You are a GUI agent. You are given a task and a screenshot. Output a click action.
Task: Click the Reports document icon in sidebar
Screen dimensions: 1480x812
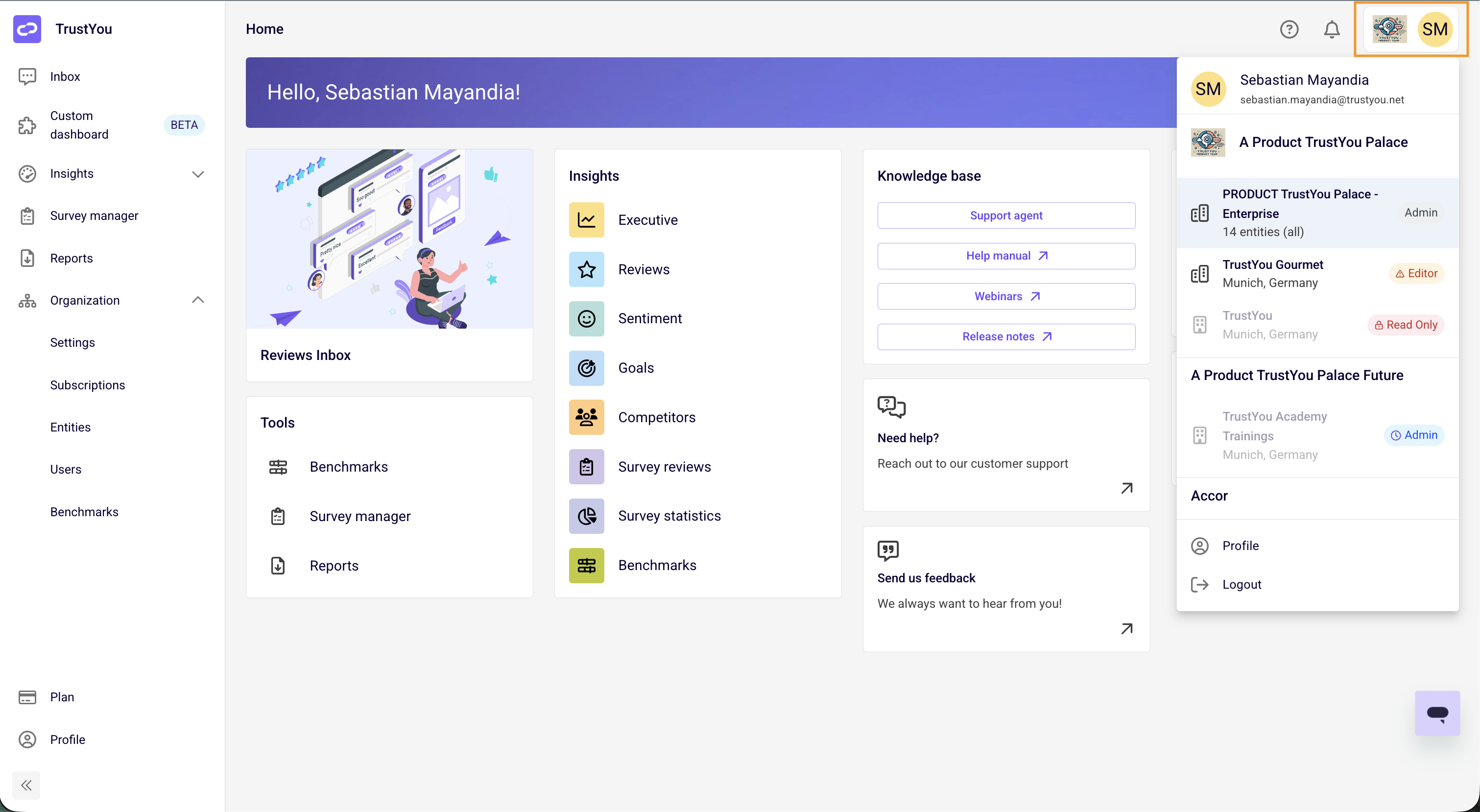point(27,259)
